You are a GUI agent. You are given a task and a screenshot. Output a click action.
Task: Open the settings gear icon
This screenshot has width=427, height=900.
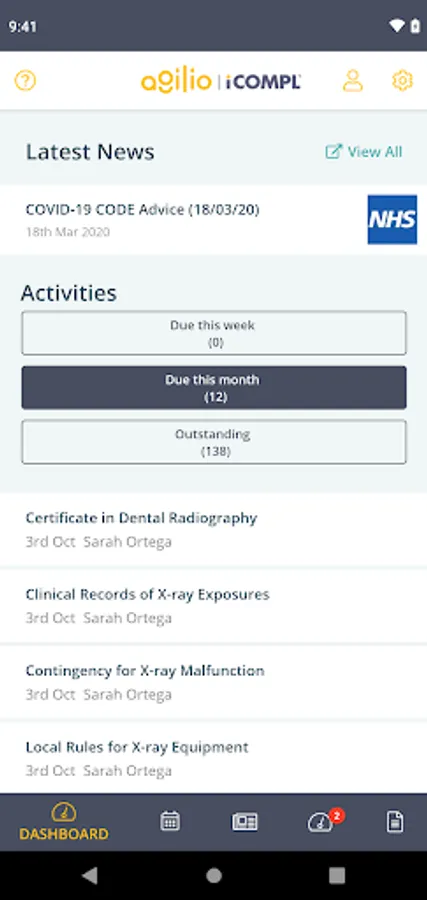(x=402, y=80)
